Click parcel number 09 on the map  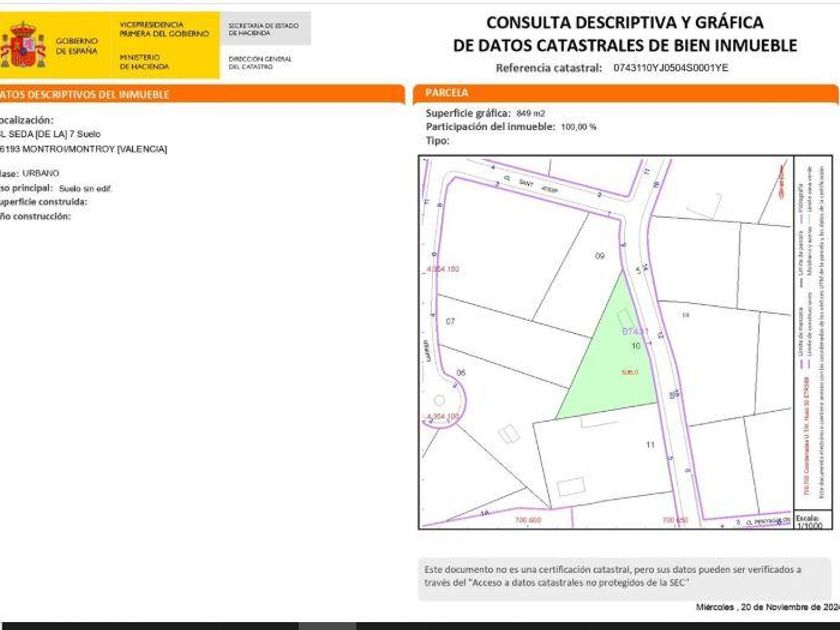(599, 256)
